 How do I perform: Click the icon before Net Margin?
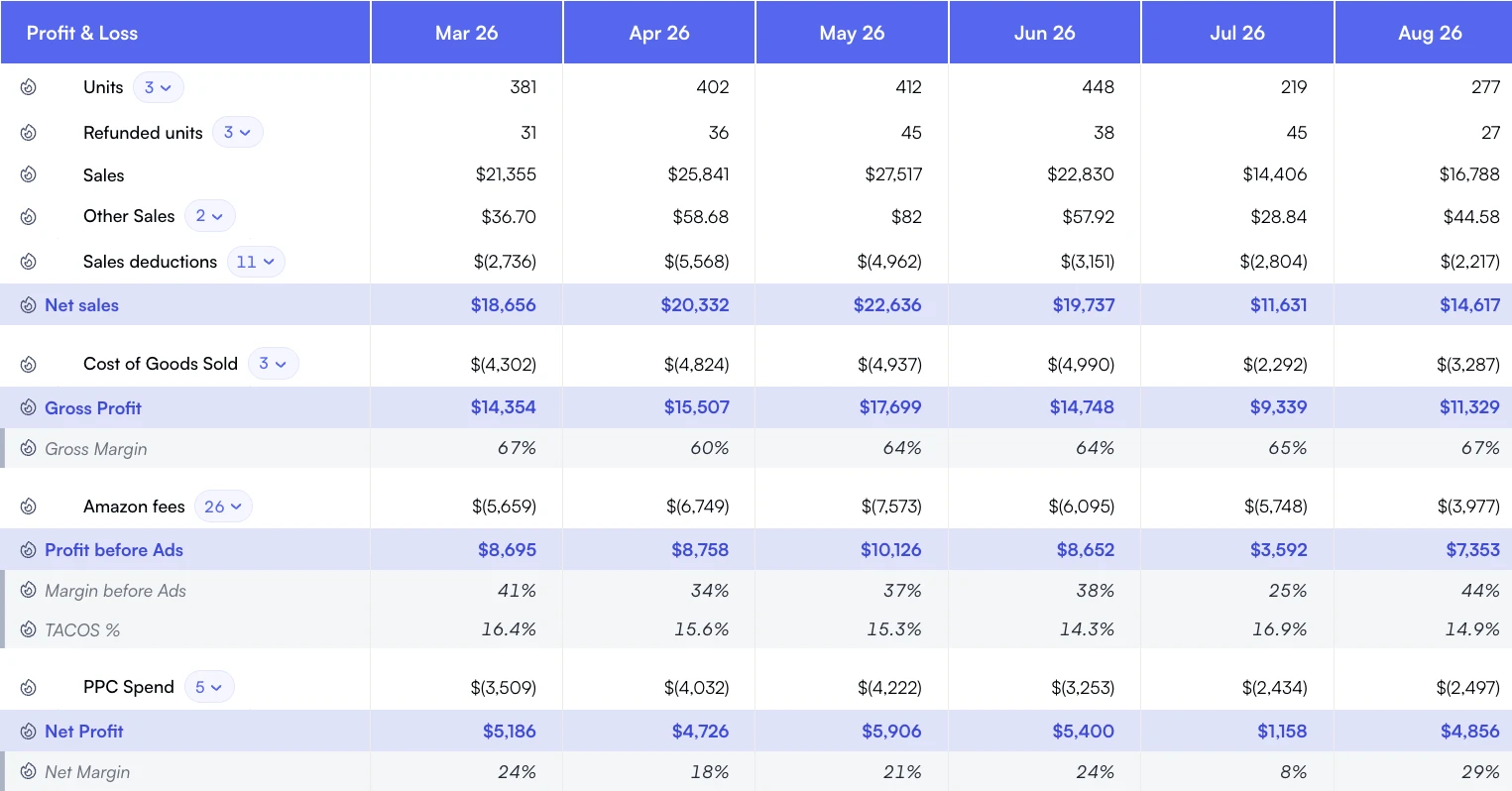(29, 772)
